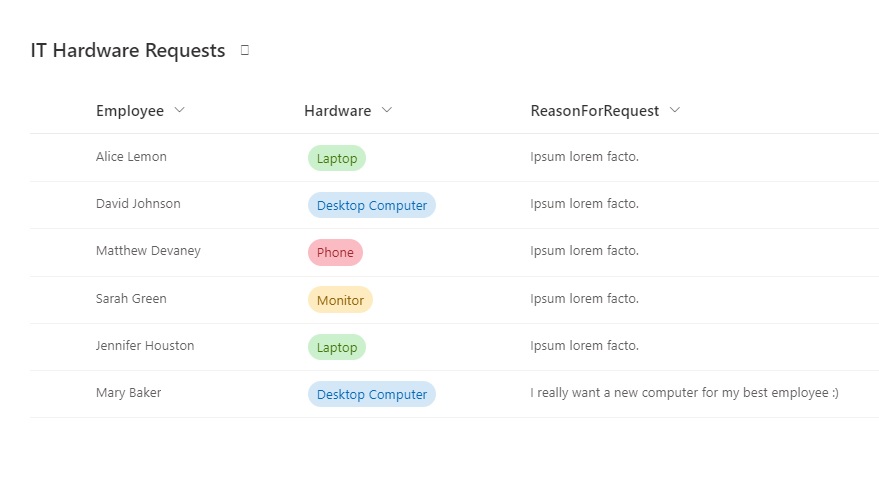Click Mary Baker's Desktop Computer pill
The height and width of the screenshot is (497, 879).
pos(372,394)
